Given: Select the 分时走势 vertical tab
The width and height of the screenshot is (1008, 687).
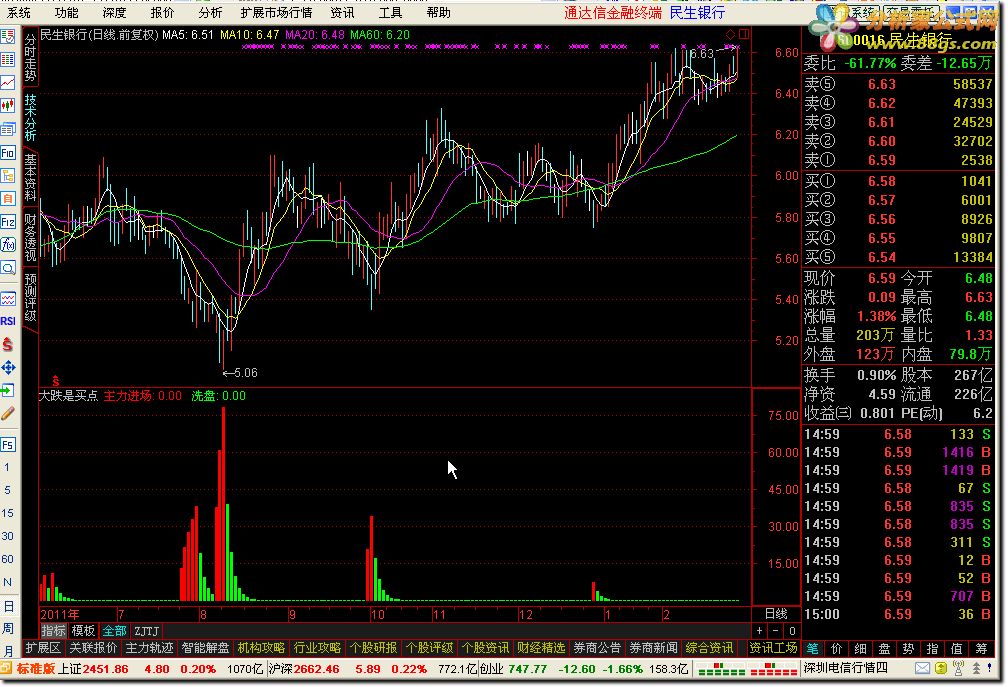Looking at the screenshot, I should point(30,58).
